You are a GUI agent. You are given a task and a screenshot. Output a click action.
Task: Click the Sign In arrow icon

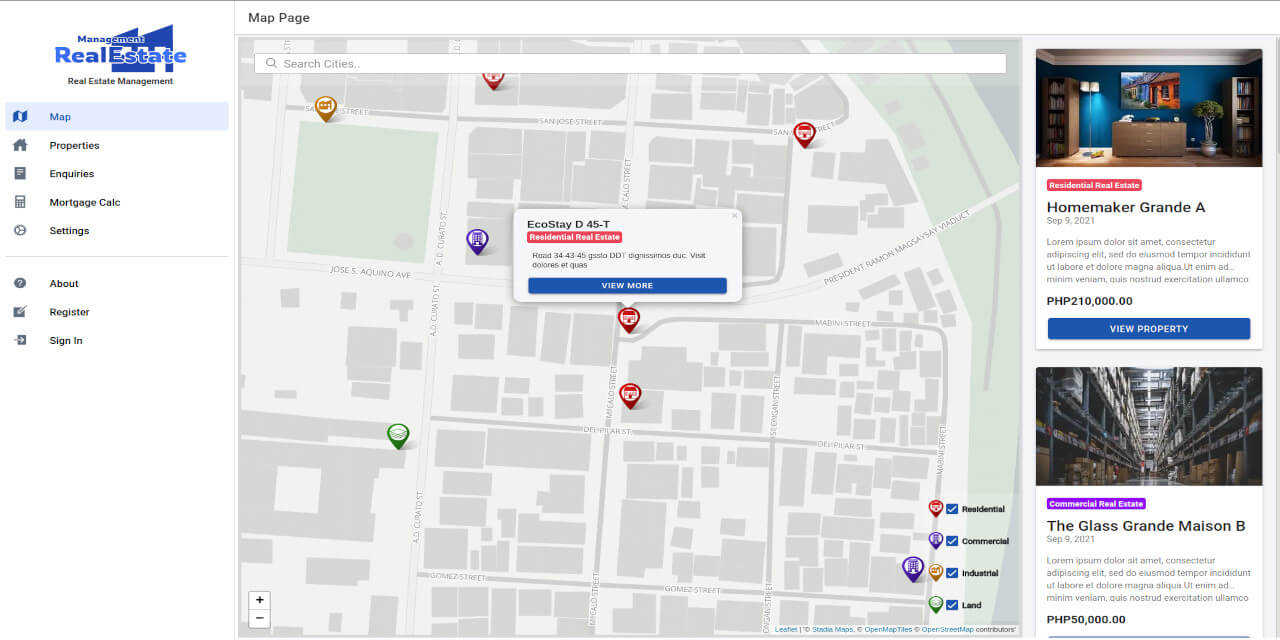click(x=20, y=340)
